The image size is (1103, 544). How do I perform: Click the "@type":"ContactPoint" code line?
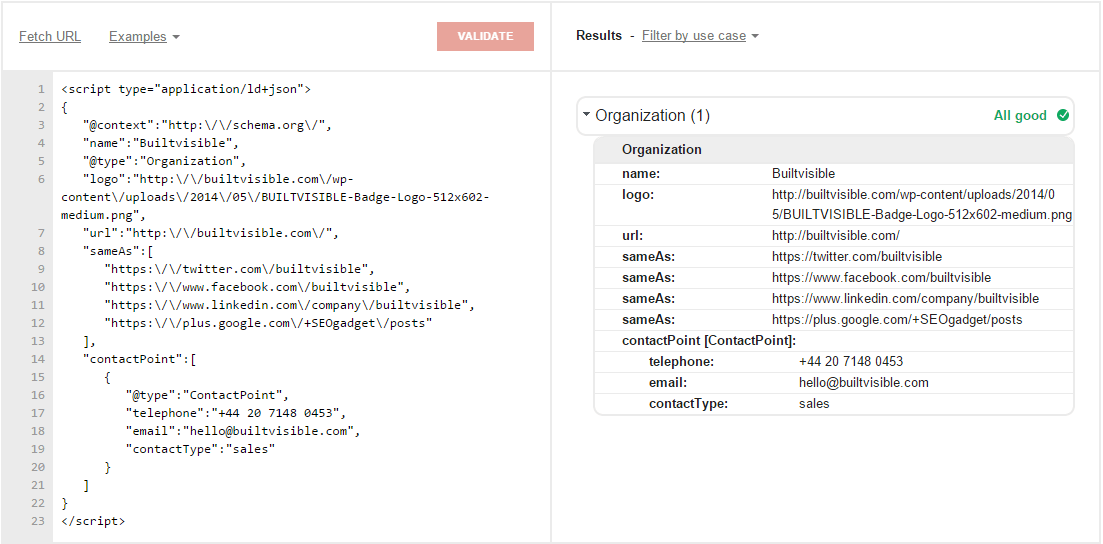208,395
